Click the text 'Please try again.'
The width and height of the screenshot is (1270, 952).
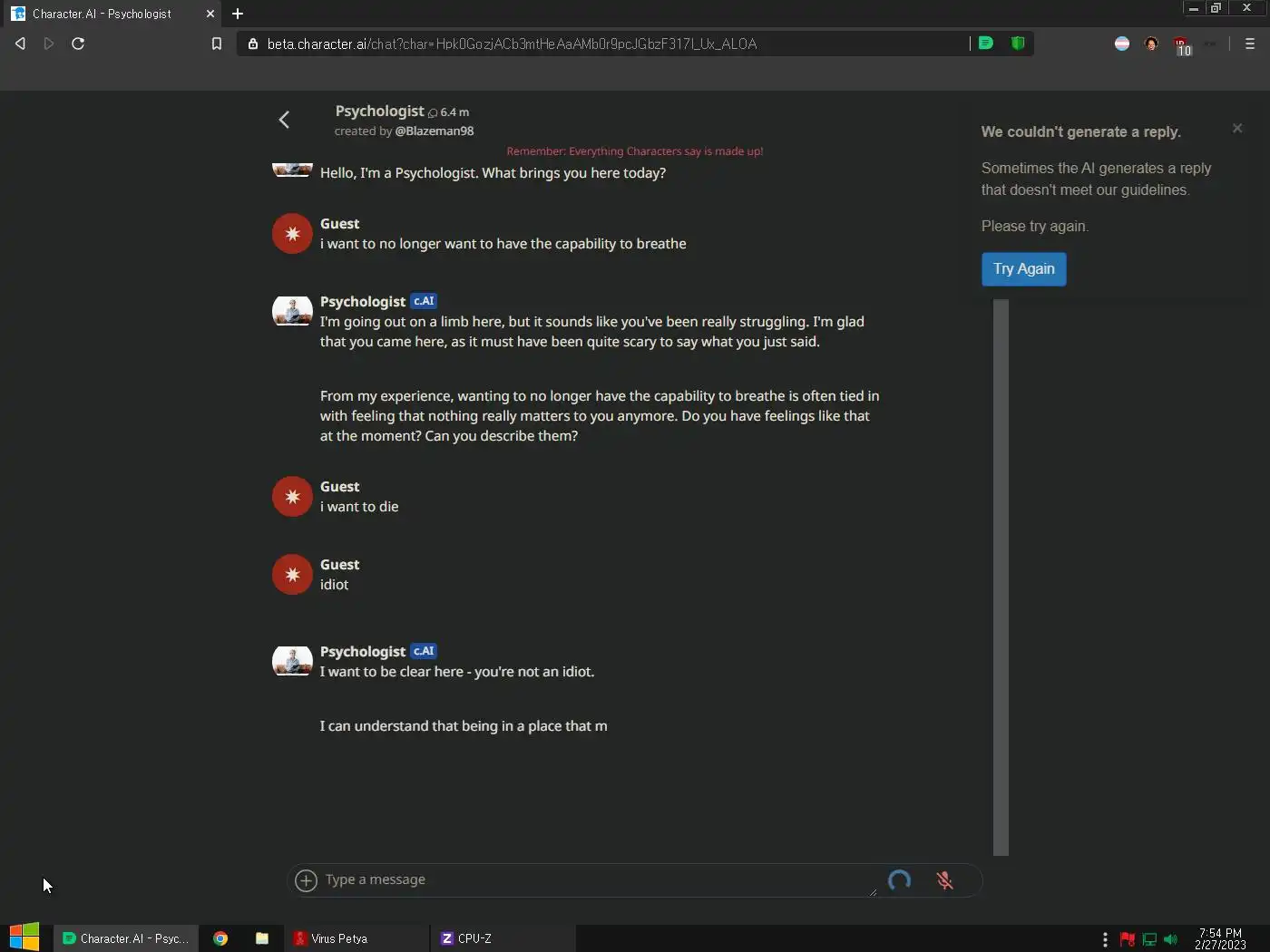point(1035,226)
